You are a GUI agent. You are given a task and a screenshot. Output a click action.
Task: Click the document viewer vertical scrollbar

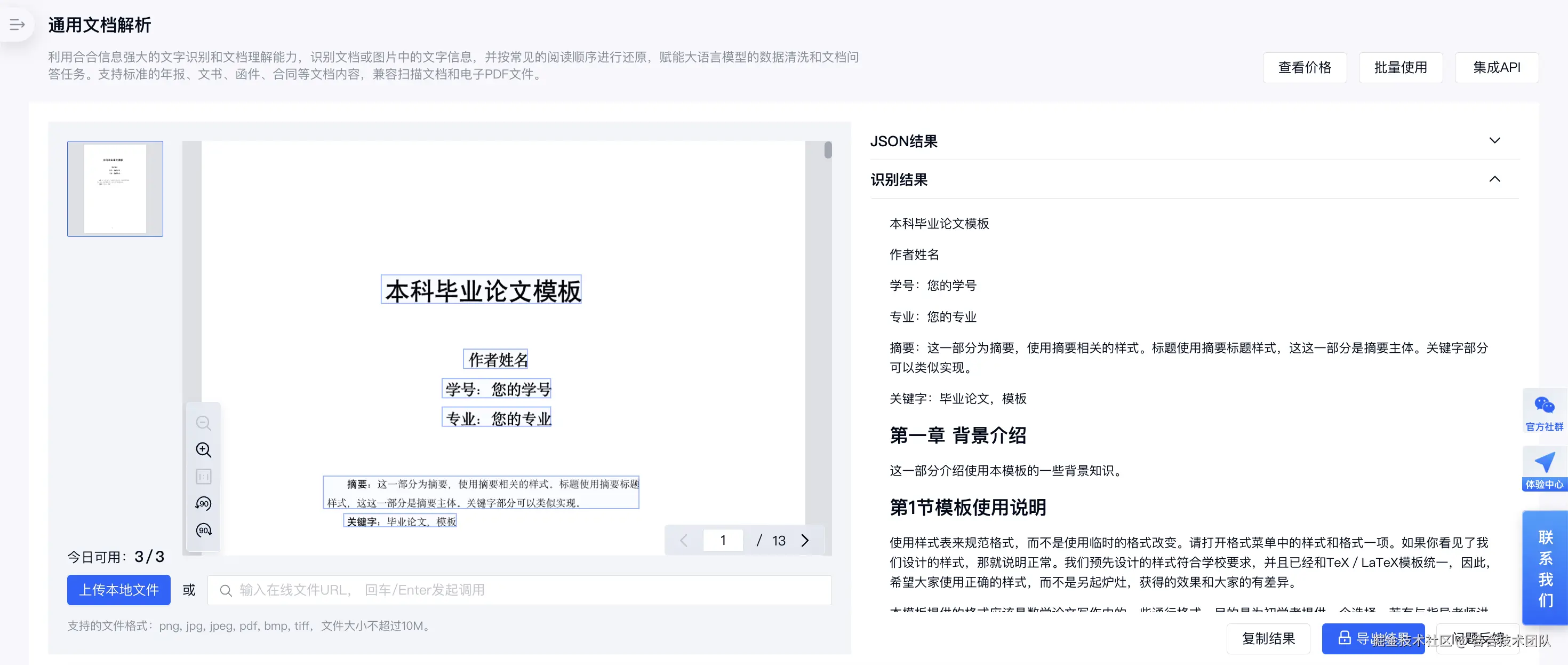pyautogui.click(x=828, y=151)
